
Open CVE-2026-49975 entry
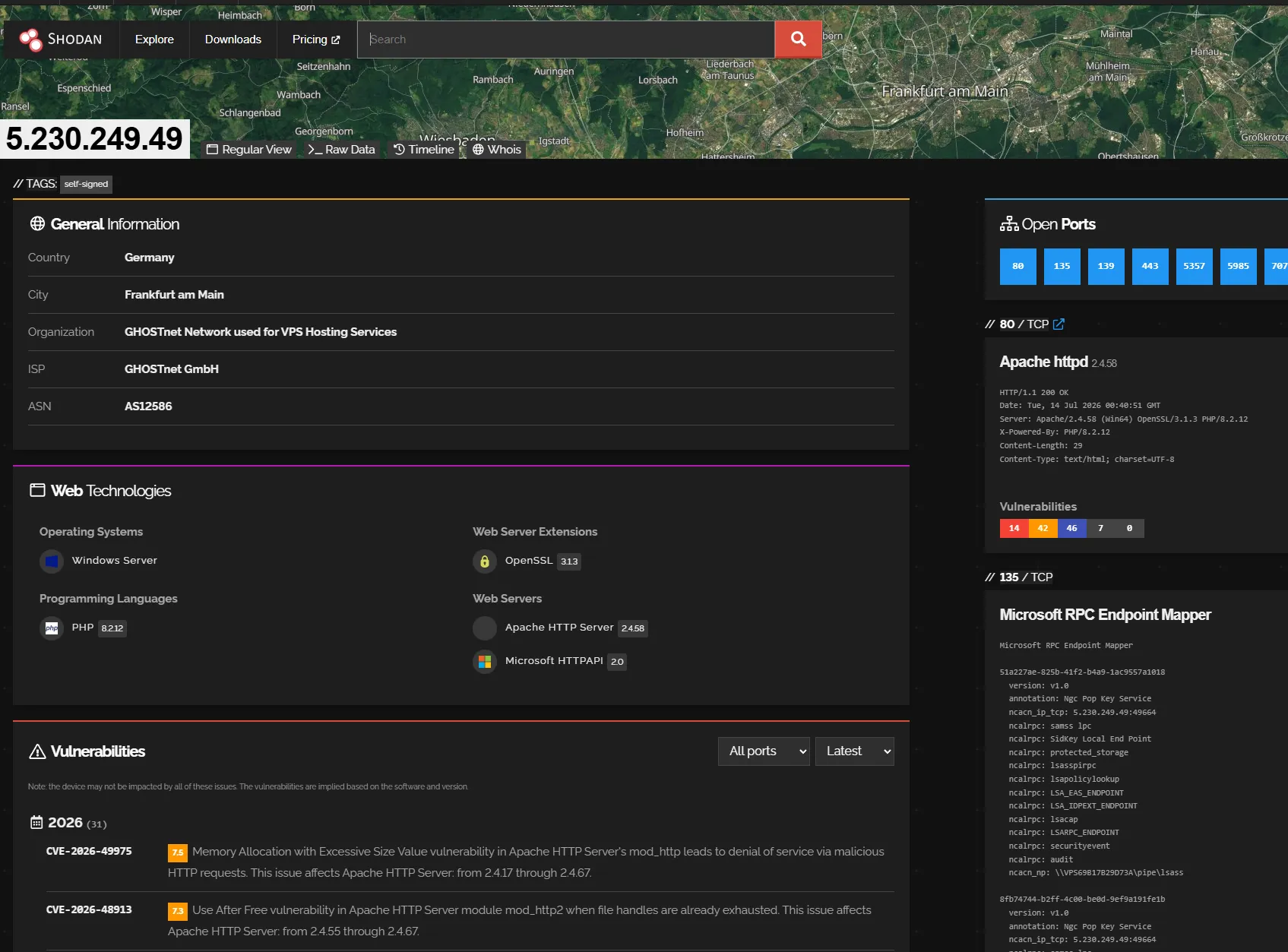coord(89,851)
